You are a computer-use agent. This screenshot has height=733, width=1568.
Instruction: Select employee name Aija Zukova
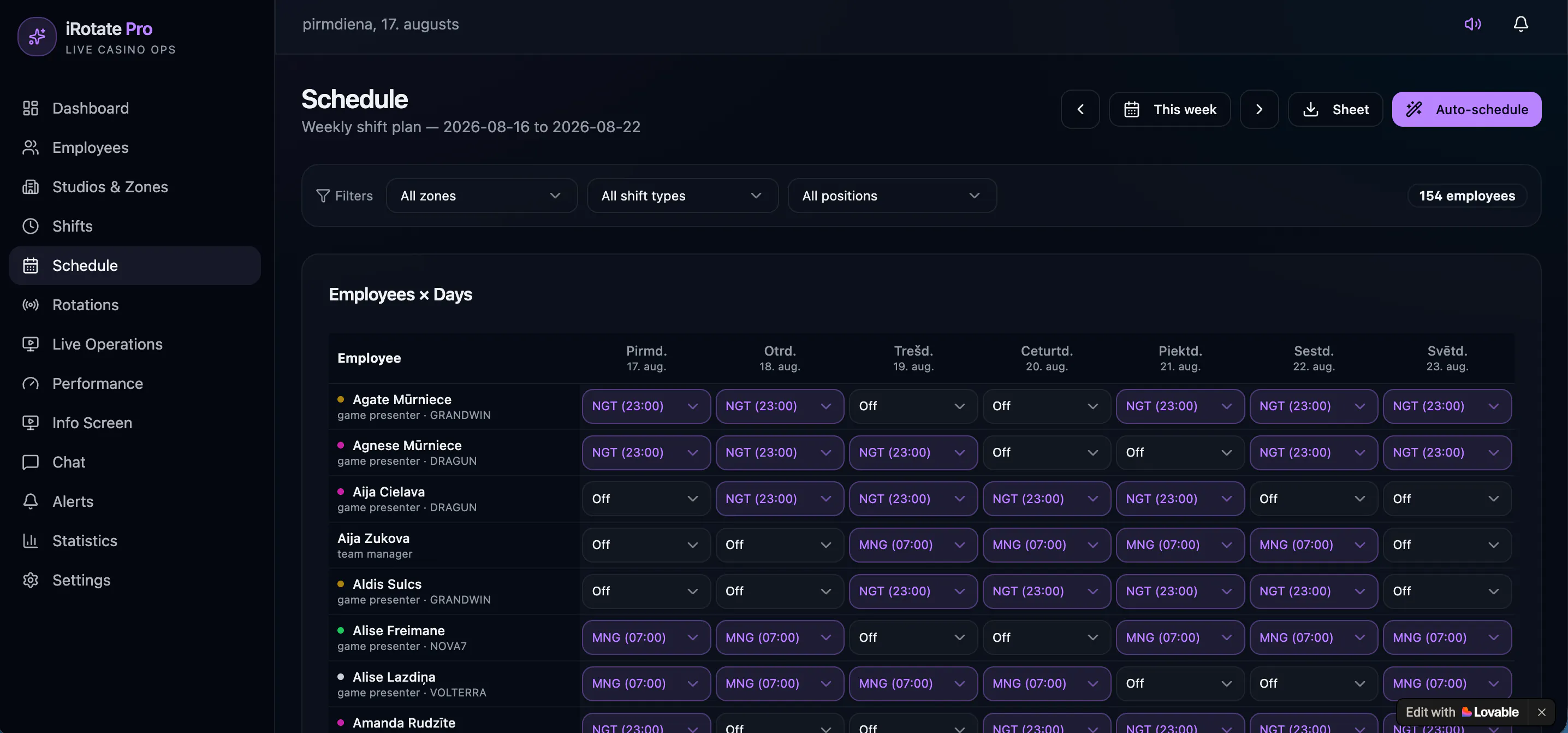[x=373, y=538]
